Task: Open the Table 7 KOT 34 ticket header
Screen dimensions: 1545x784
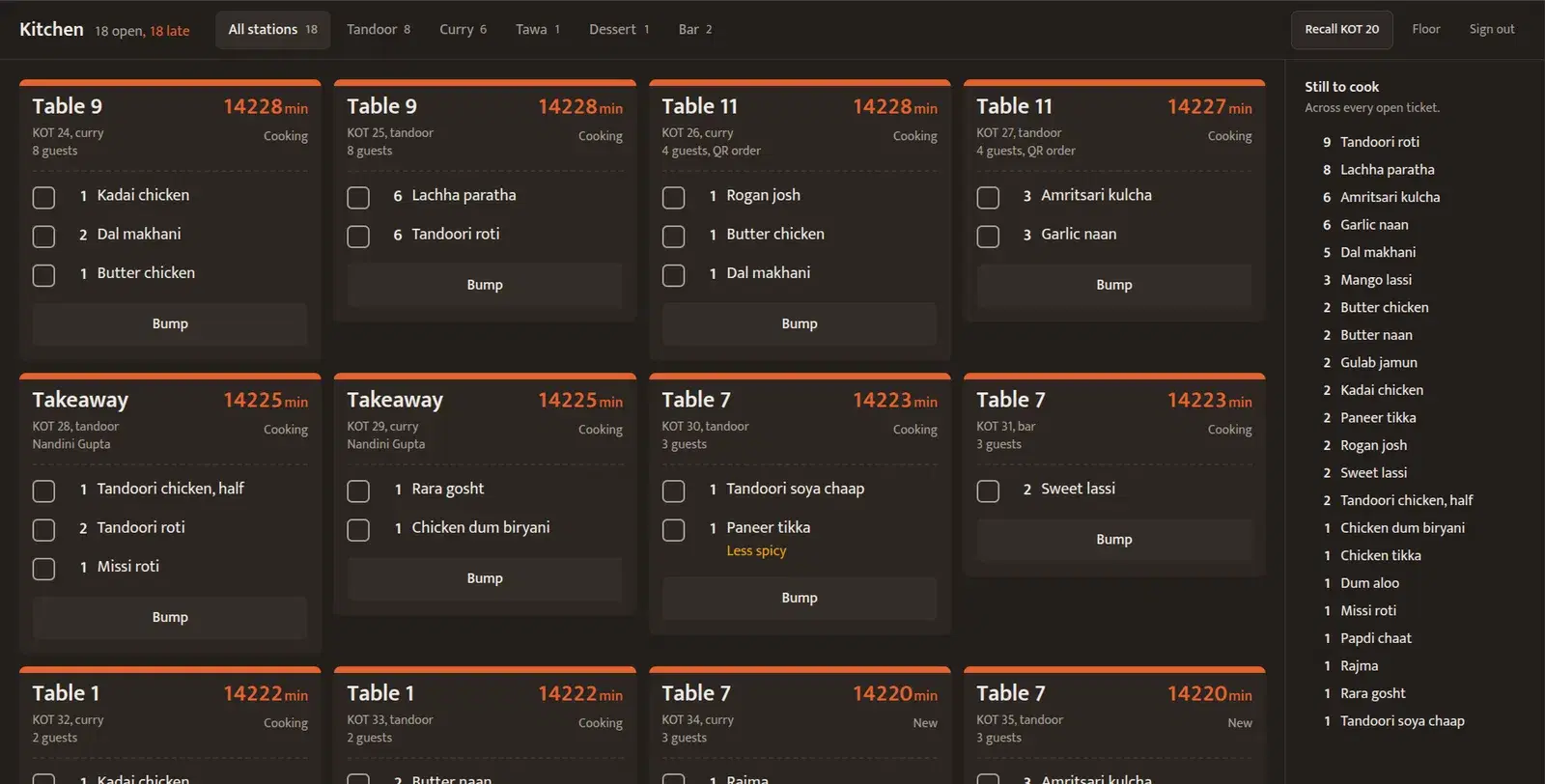Action: (x=800, y=715)
